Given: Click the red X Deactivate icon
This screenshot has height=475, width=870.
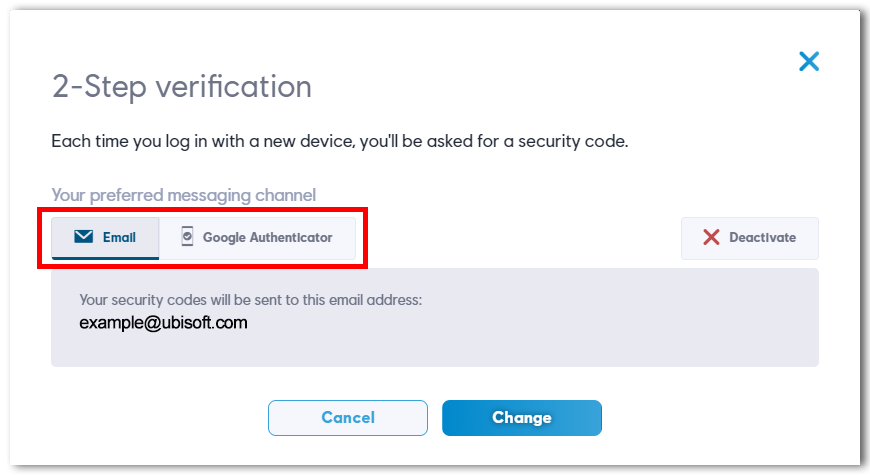Looking at the screenshot, I should pos(711,238).
